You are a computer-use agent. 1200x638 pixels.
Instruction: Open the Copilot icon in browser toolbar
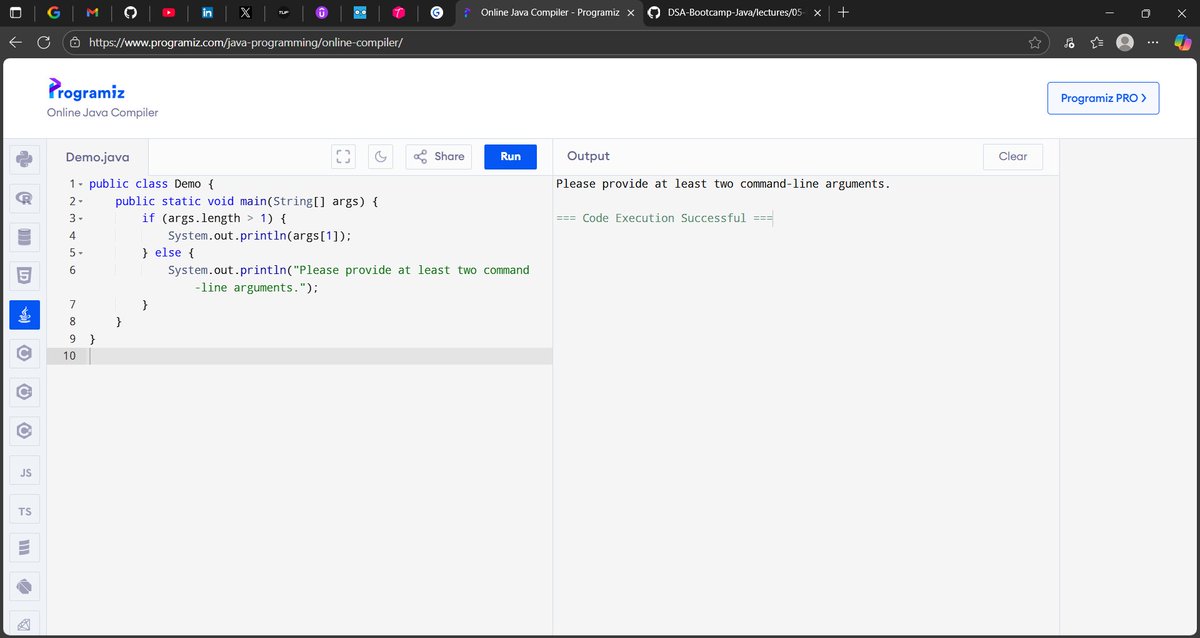(1181, 43)
